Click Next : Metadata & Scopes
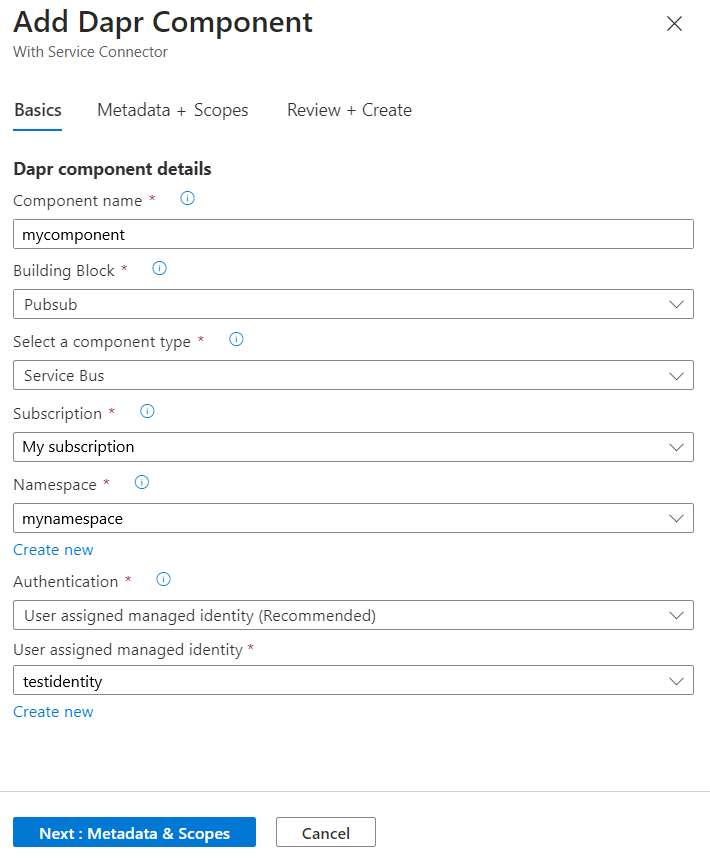The height and width of the screenshot is (860, 710). tap(134, 831)
